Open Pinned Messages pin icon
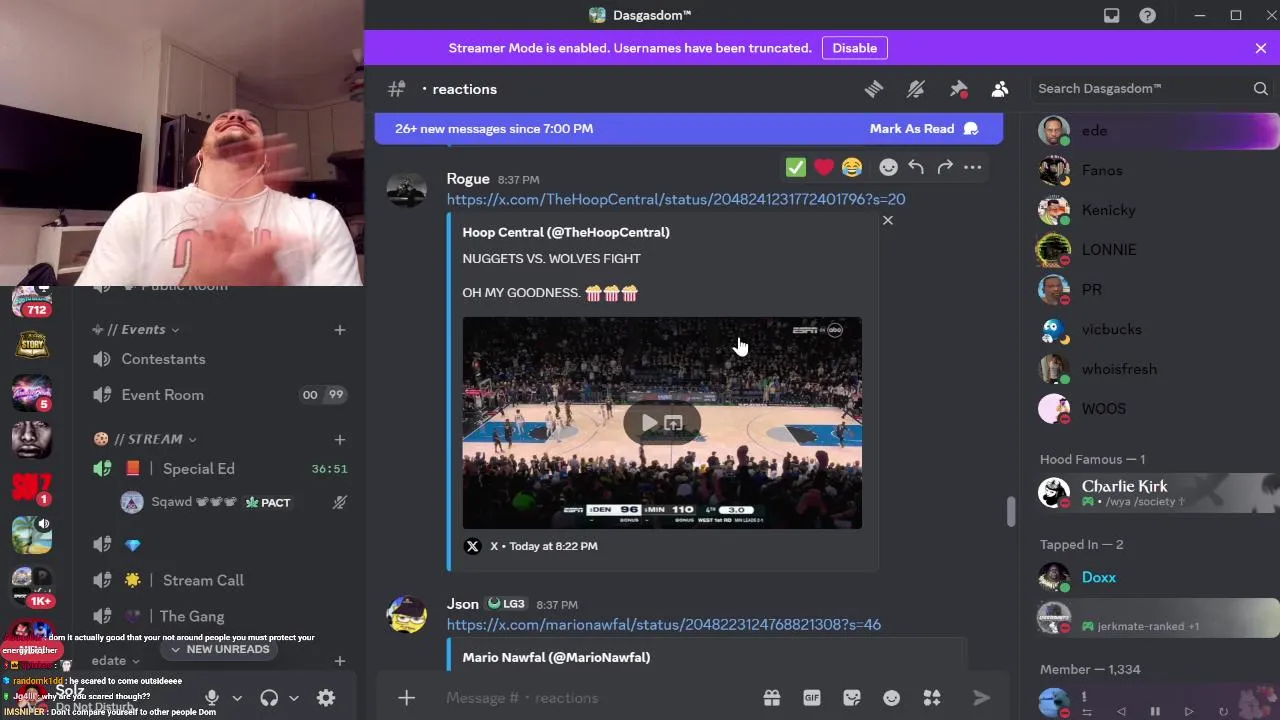This screenshot has height=720, width=1280. (959, 89)
